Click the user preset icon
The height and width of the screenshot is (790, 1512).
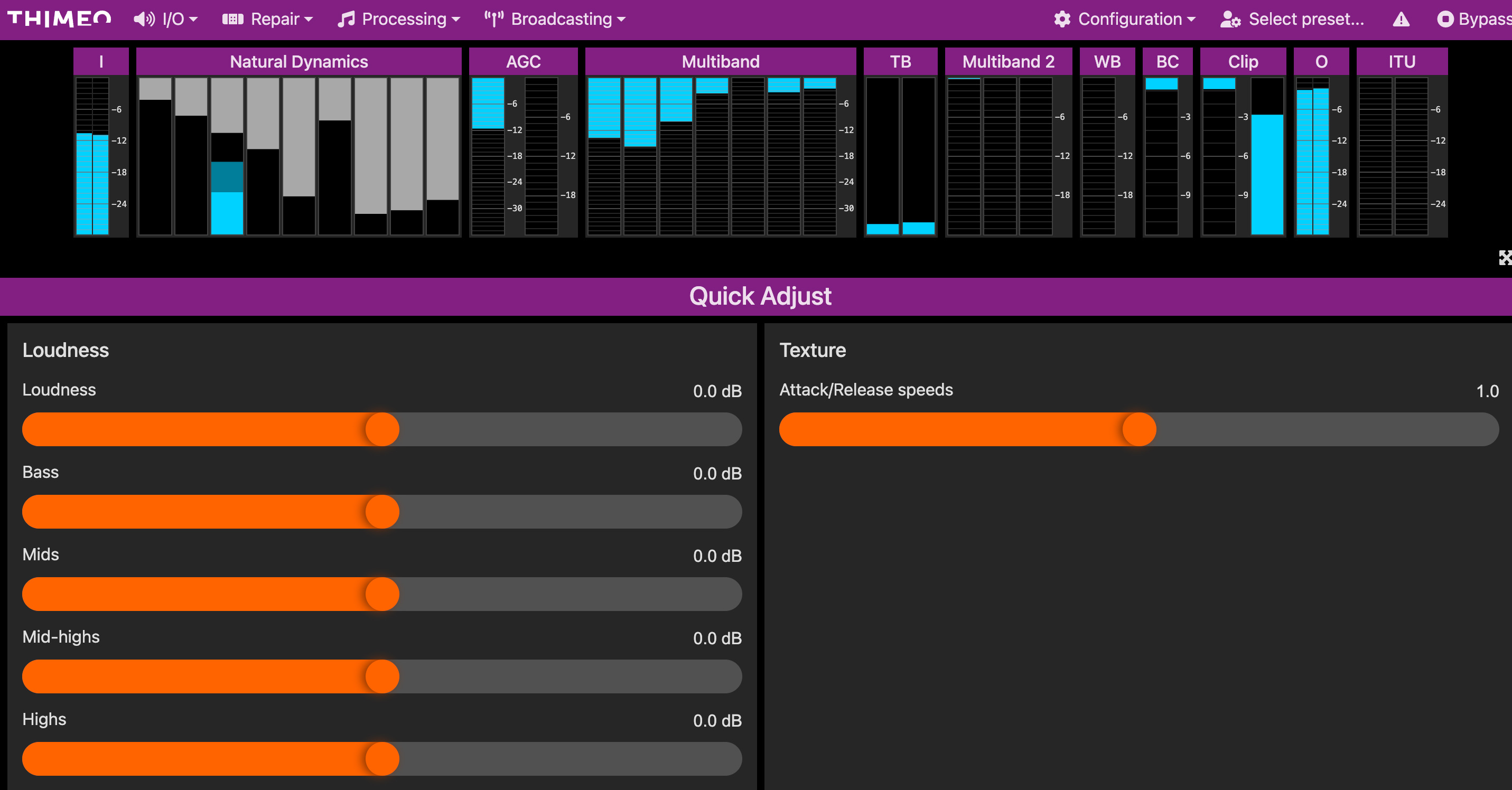(1230, 20)
